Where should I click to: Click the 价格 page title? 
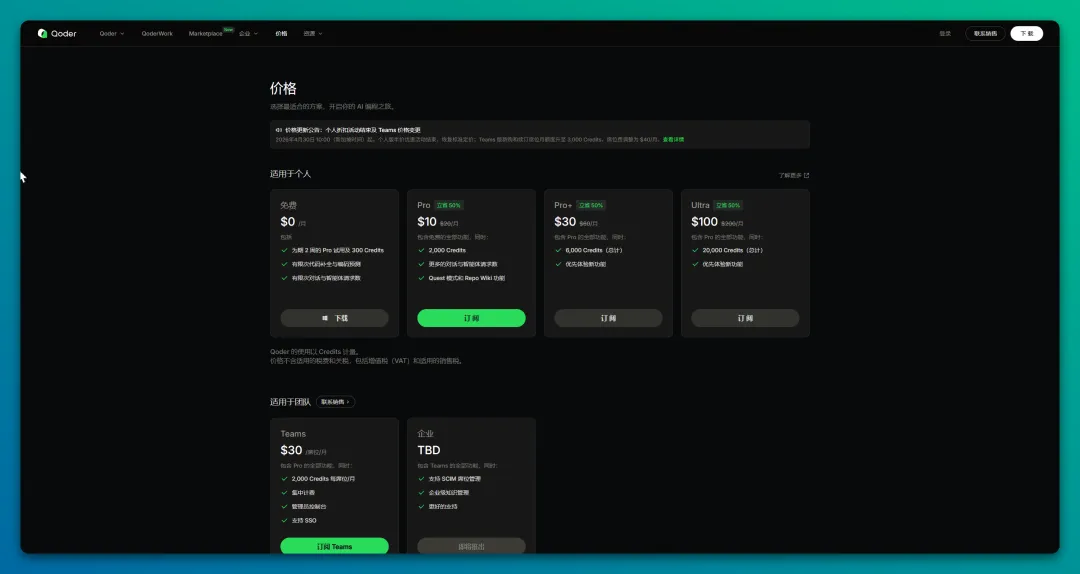[x=283, y=88]
